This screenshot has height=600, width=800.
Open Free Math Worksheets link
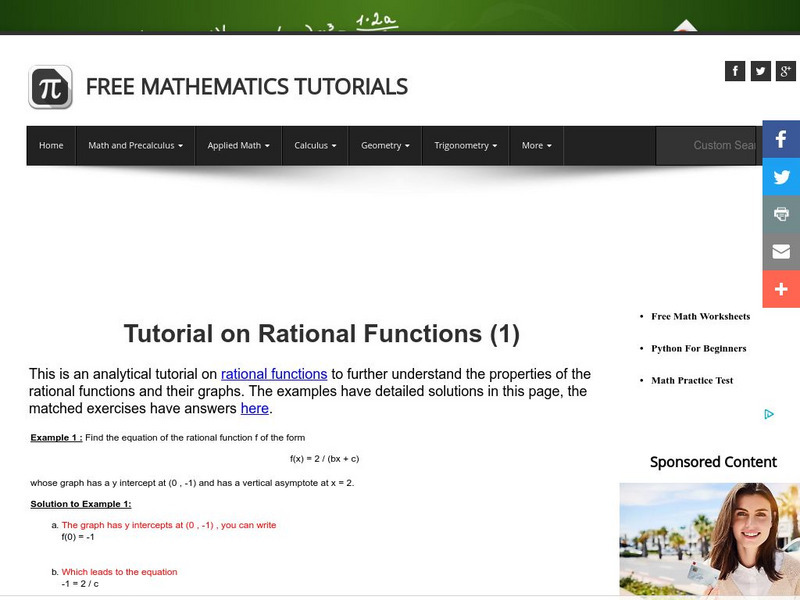[x=700, y=317]
